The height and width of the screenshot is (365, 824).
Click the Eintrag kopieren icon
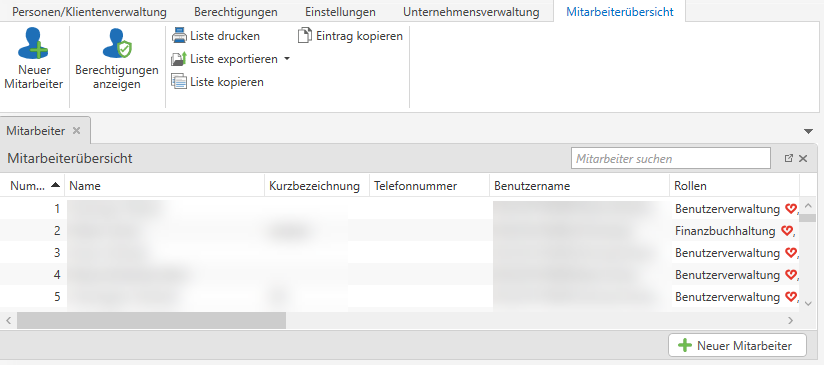305,36
